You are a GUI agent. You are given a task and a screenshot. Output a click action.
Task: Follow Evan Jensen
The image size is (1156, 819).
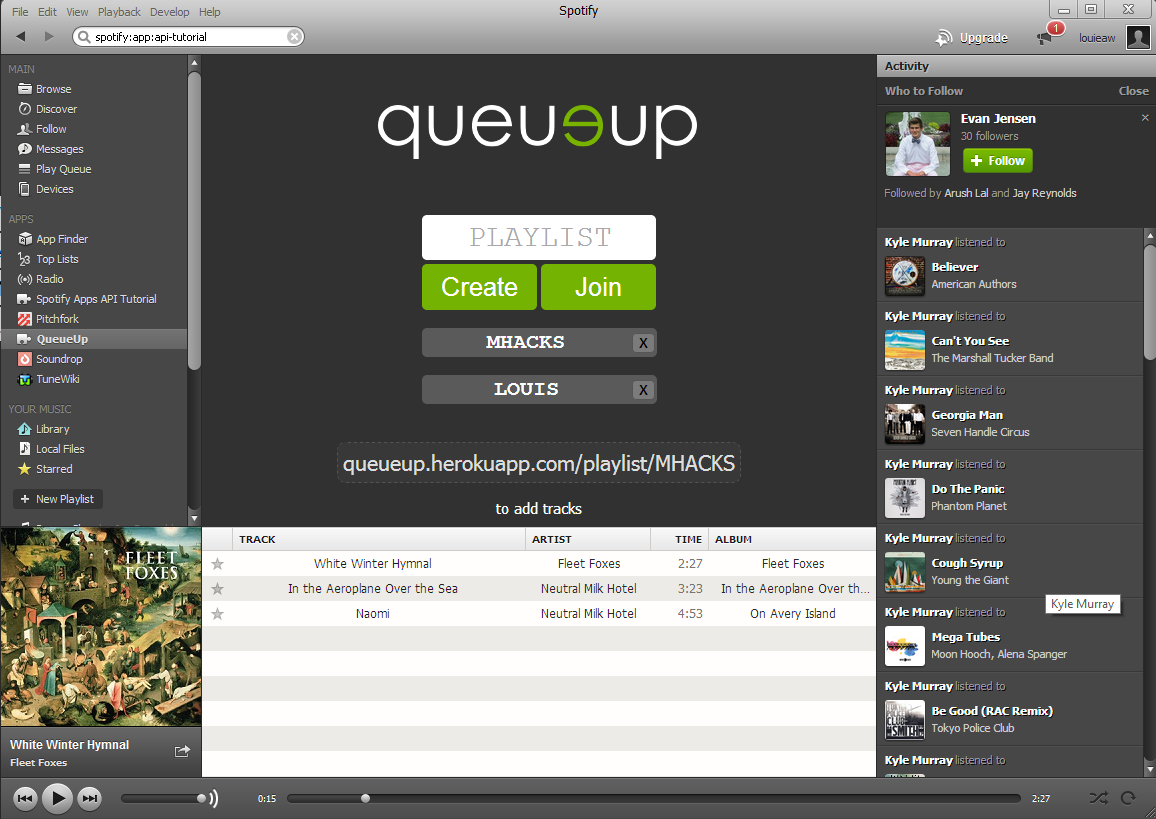coord(997,161)
